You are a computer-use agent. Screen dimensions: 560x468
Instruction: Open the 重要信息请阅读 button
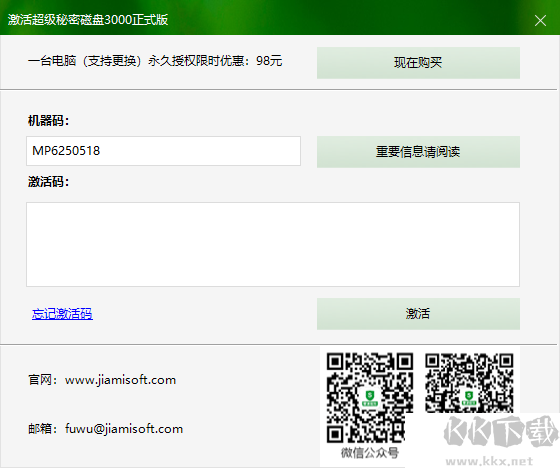tap(418, 152)
